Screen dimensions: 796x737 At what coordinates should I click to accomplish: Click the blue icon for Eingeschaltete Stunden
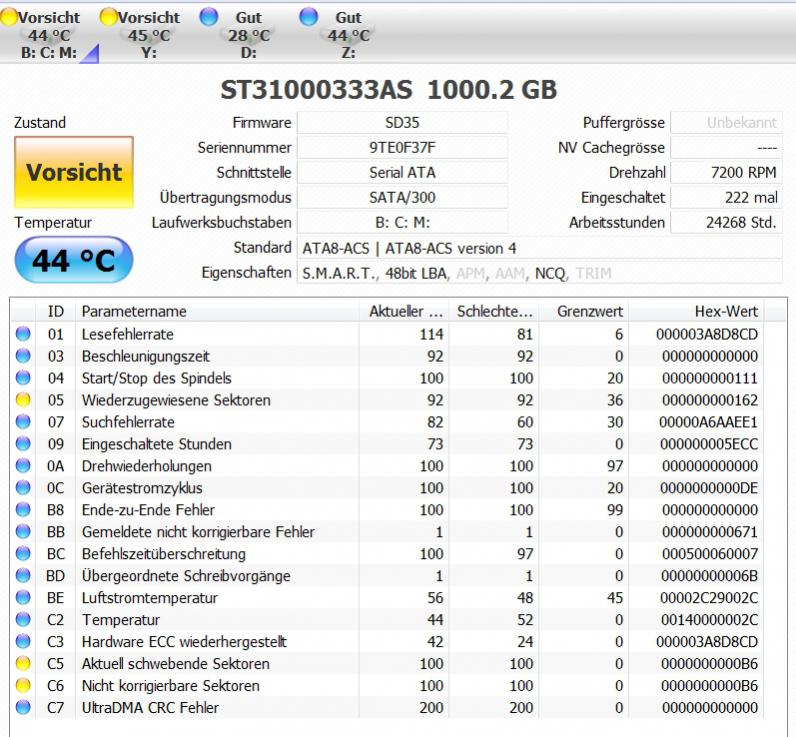point(23,444)
